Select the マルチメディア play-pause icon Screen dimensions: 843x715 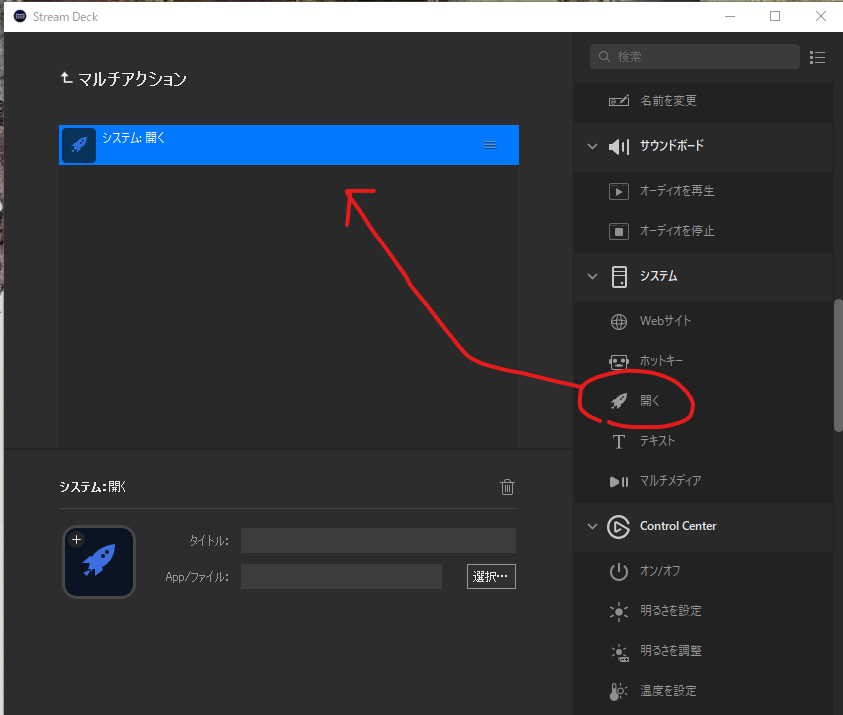point(619,482)
